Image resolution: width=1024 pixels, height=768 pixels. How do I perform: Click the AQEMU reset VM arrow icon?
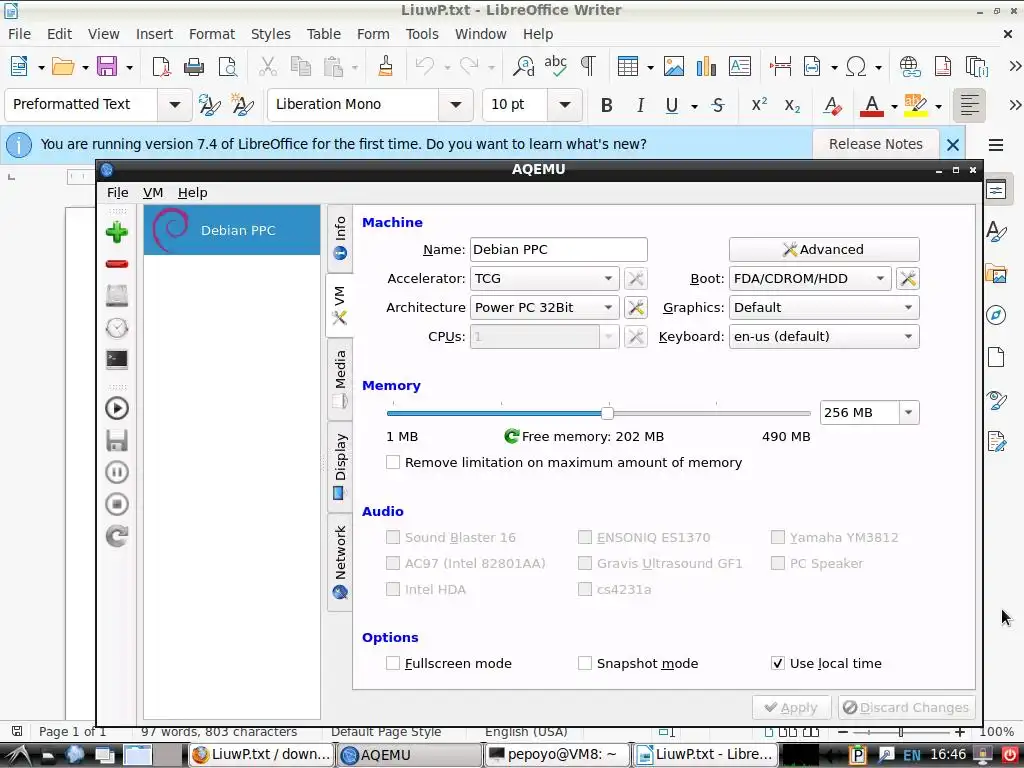[117, 536]
